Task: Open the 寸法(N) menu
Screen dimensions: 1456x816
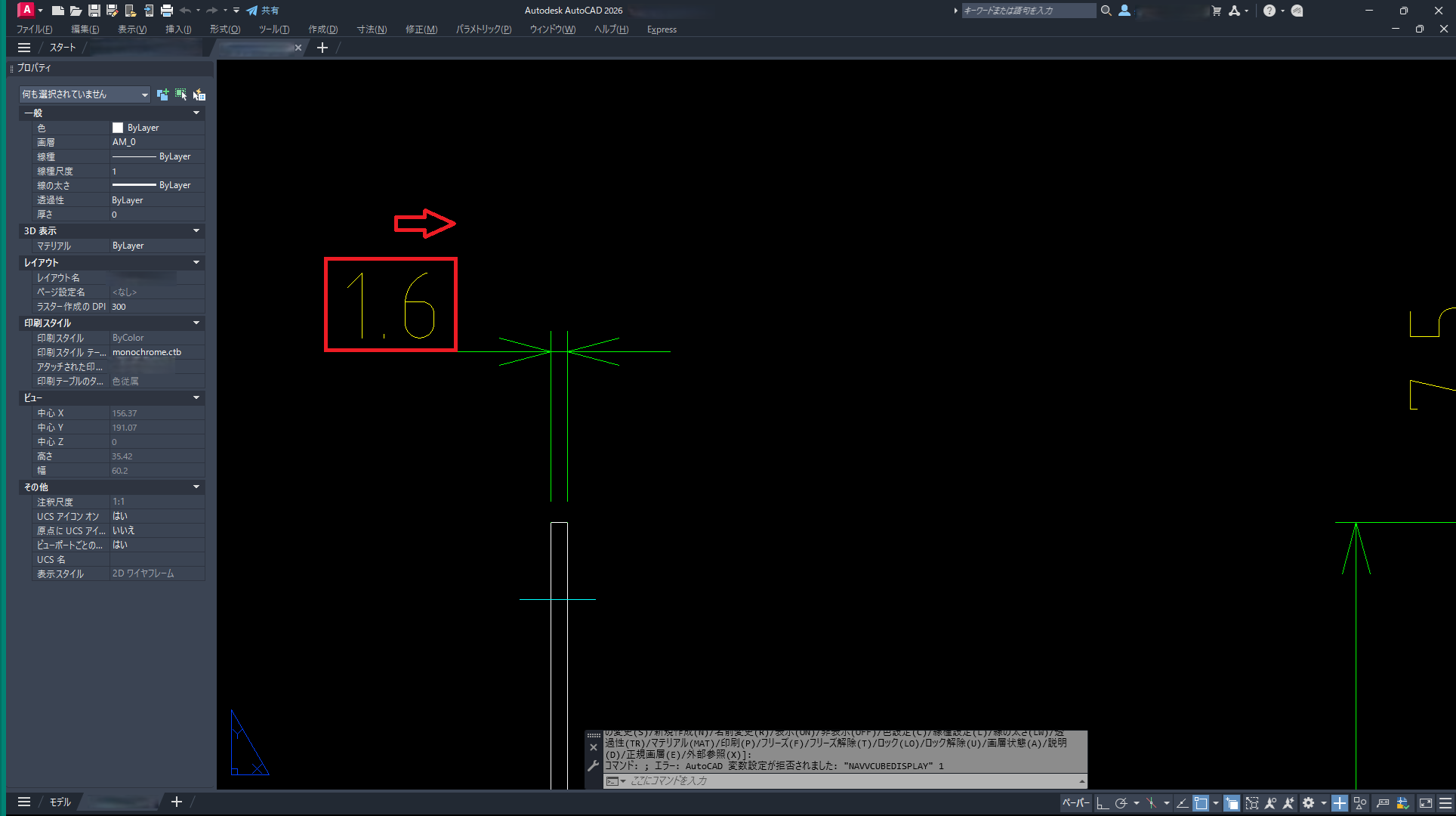Action: tap(372, 29)
